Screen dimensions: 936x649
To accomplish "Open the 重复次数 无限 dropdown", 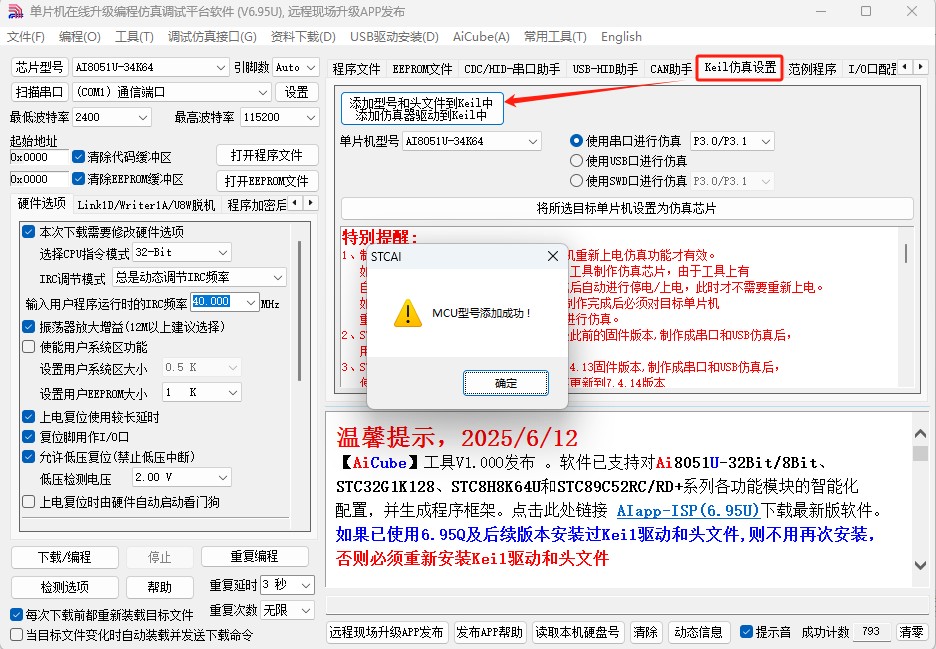I will coord(306,610).
